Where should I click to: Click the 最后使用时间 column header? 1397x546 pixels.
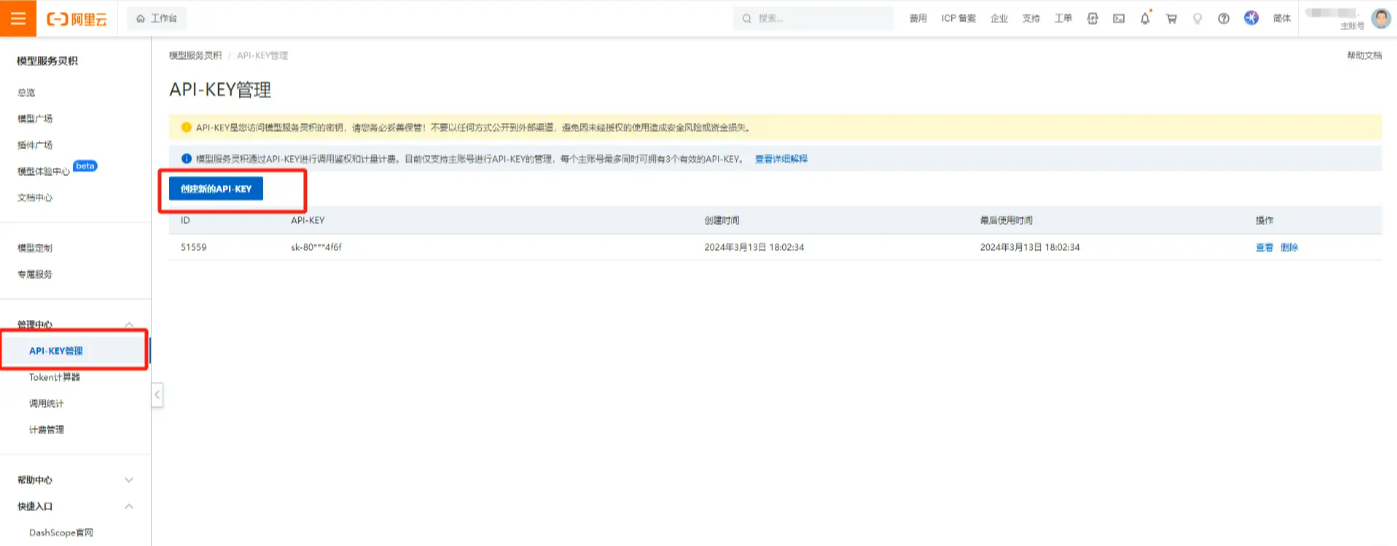point(1006,220)
